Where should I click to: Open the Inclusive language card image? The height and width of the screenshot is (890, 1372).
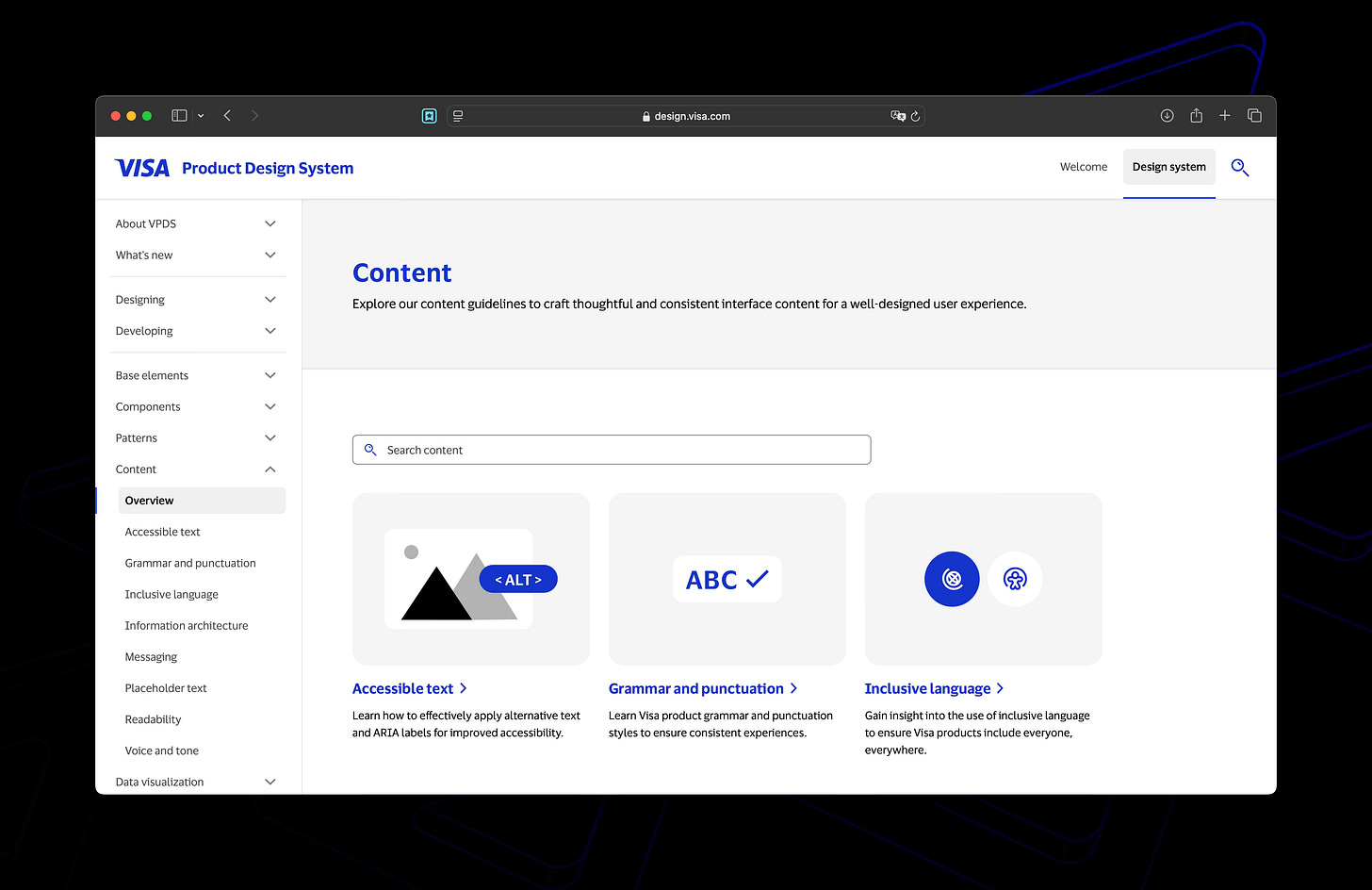pos(984,579)
